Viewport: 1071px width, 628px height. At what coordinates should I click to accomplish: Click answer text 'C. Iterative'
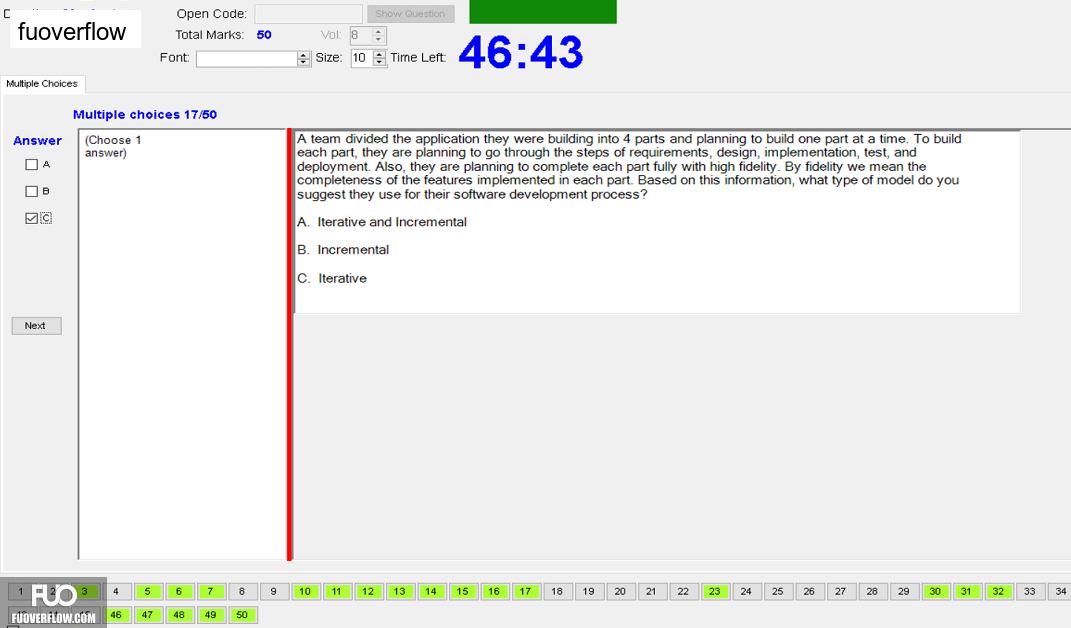coord(332,279)
